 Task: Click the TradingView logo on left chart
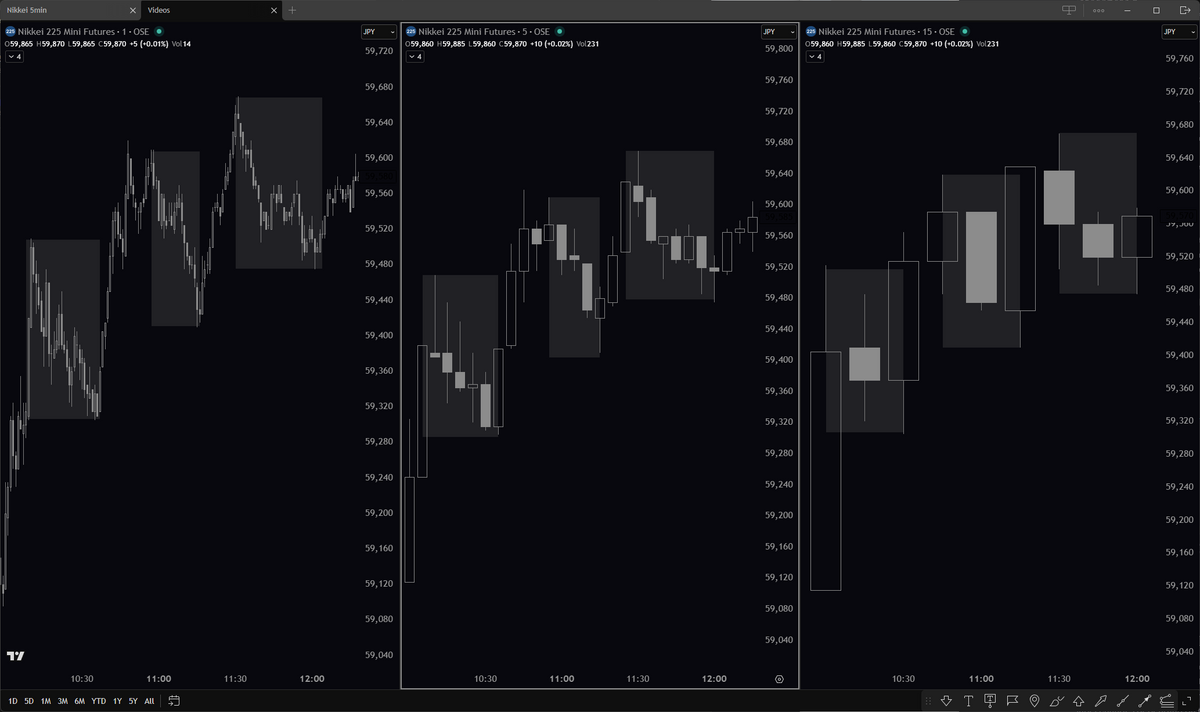click(x=15, y=657)
